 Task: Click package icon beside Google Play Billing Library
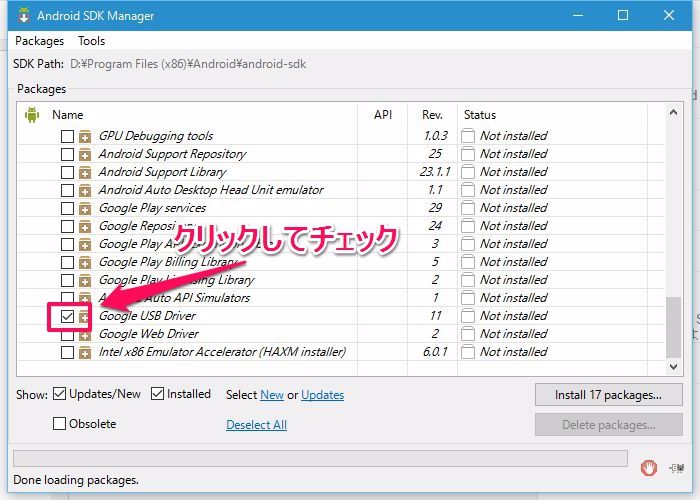85,262
